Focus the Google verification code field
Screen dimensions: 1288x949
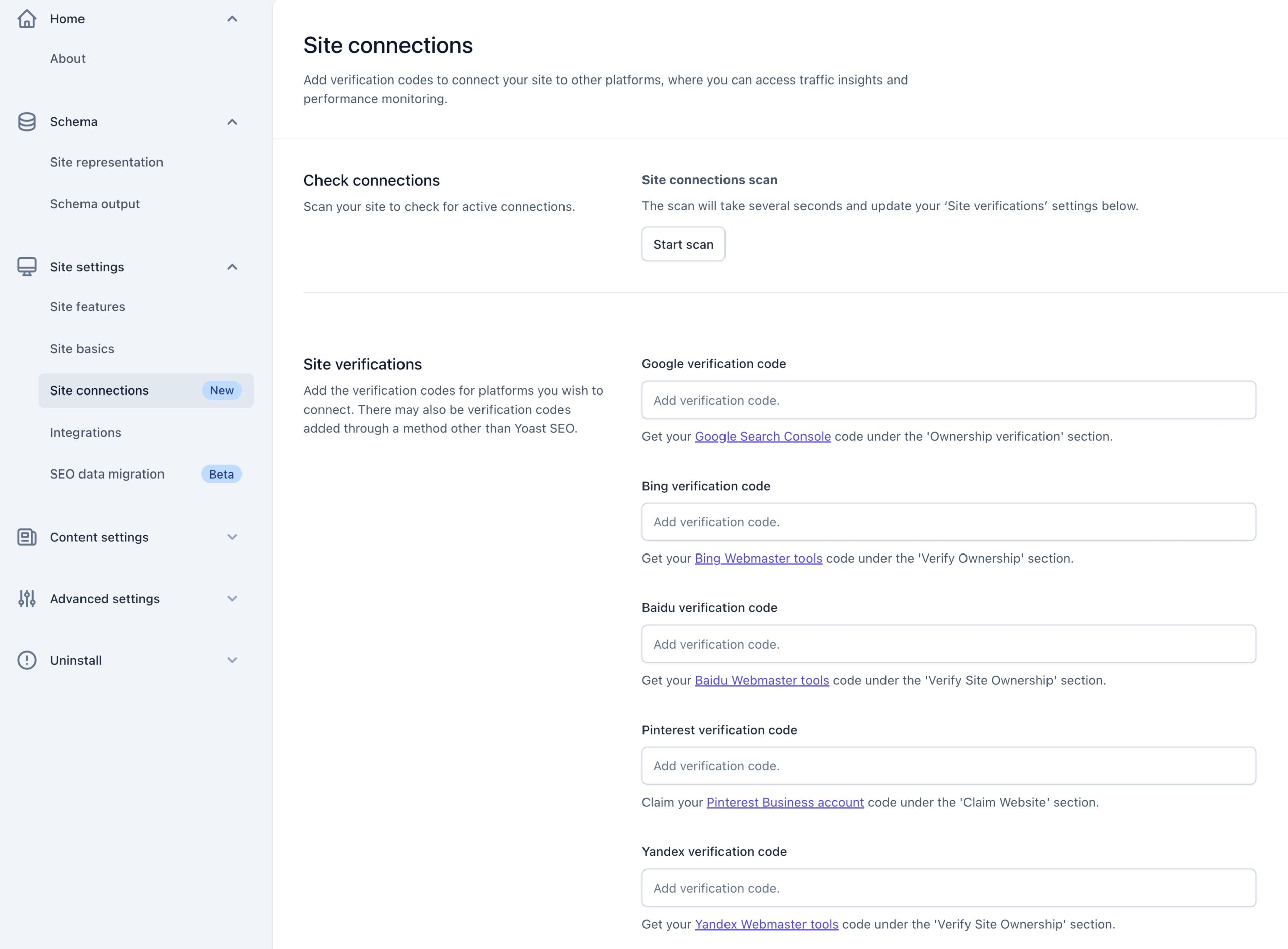[948, 400]
